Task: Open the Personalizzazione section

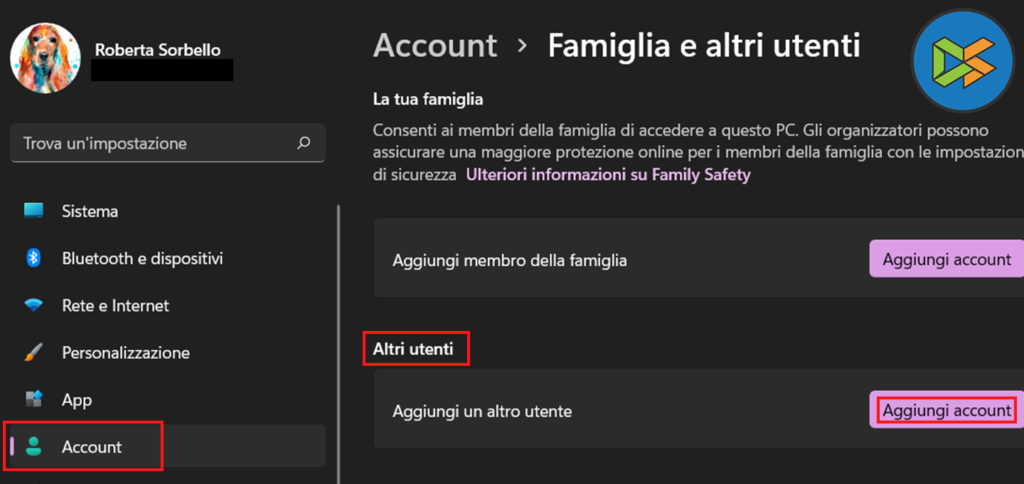Action: coord(125,352)
